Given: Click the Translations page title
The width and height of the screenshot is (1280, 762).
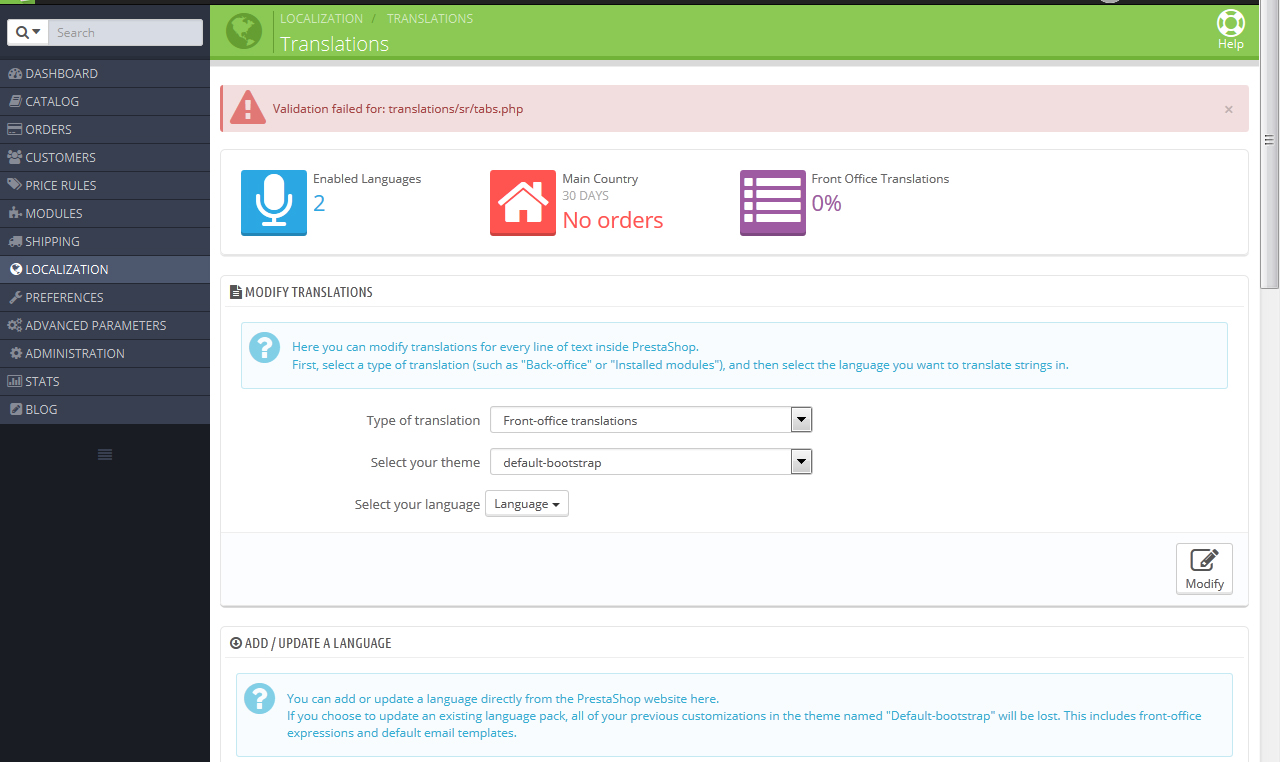Looking at the screenshot, I should pyautogui.click(x=334, y=44).
